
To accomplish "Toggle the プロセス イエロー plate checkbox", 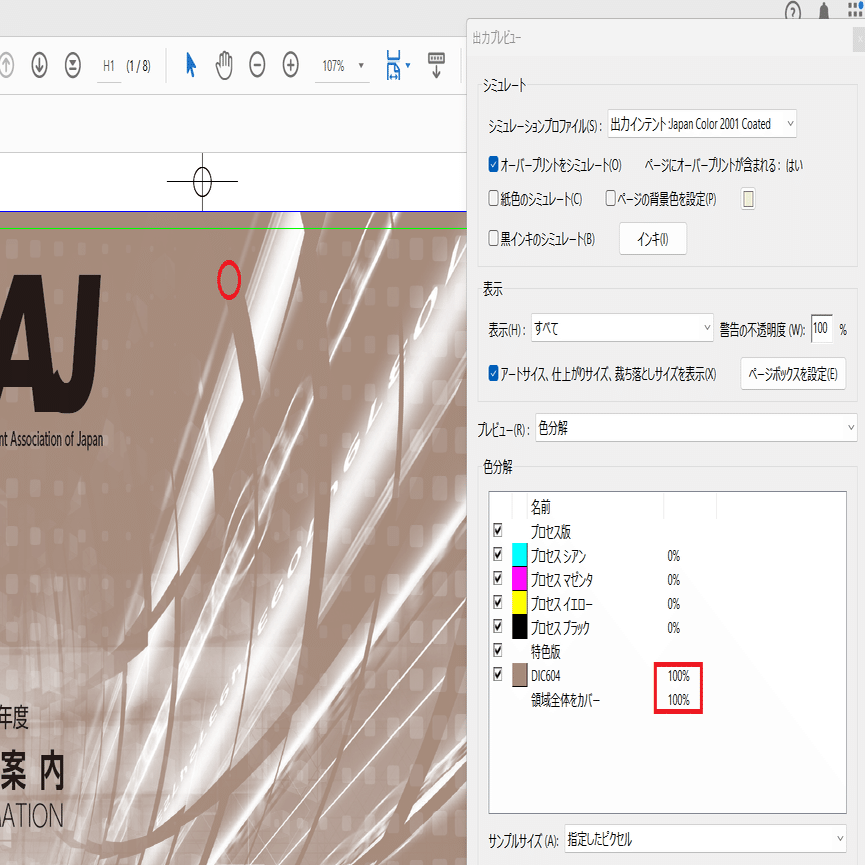I will pos(498,602).
